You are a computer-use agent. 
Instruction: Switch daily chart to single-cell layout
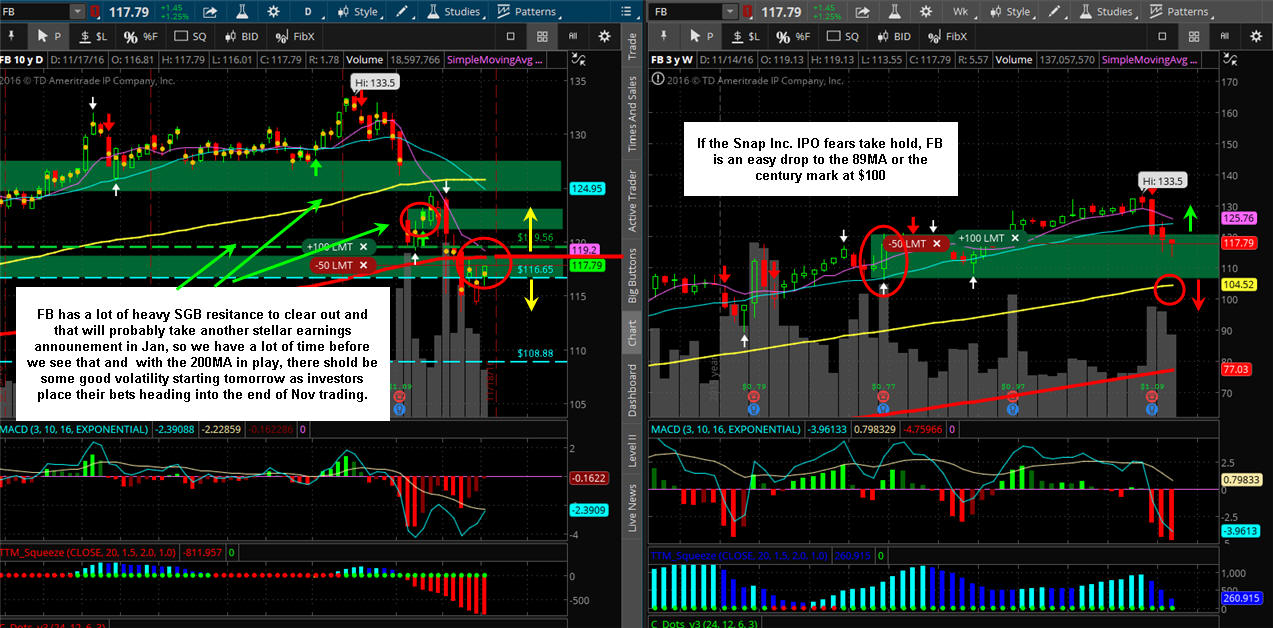coord(511,36)
